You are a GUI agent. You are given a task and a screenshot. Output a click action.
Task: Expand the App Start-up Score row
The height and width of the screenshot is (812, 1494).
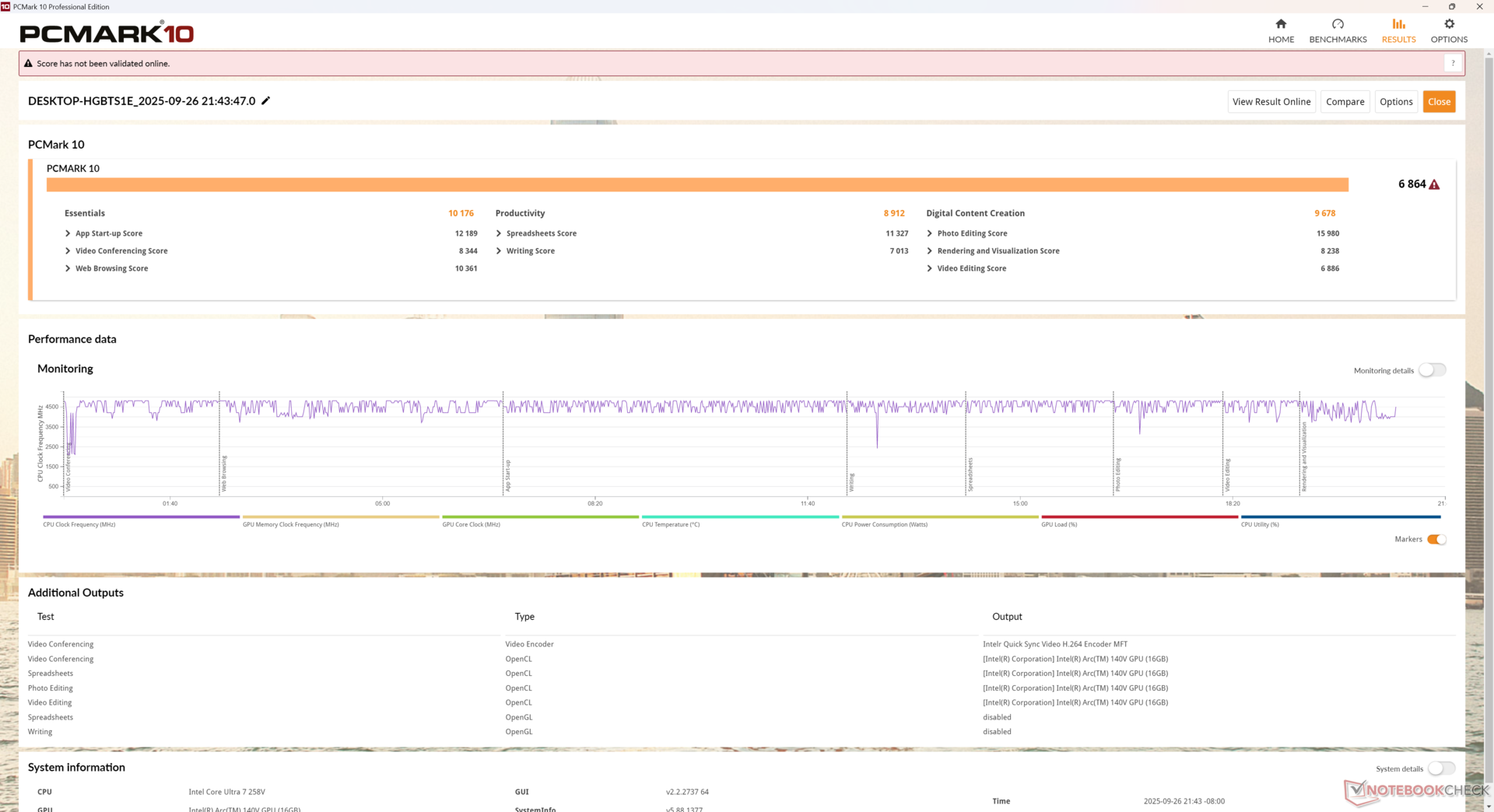[x=68, y=233]
